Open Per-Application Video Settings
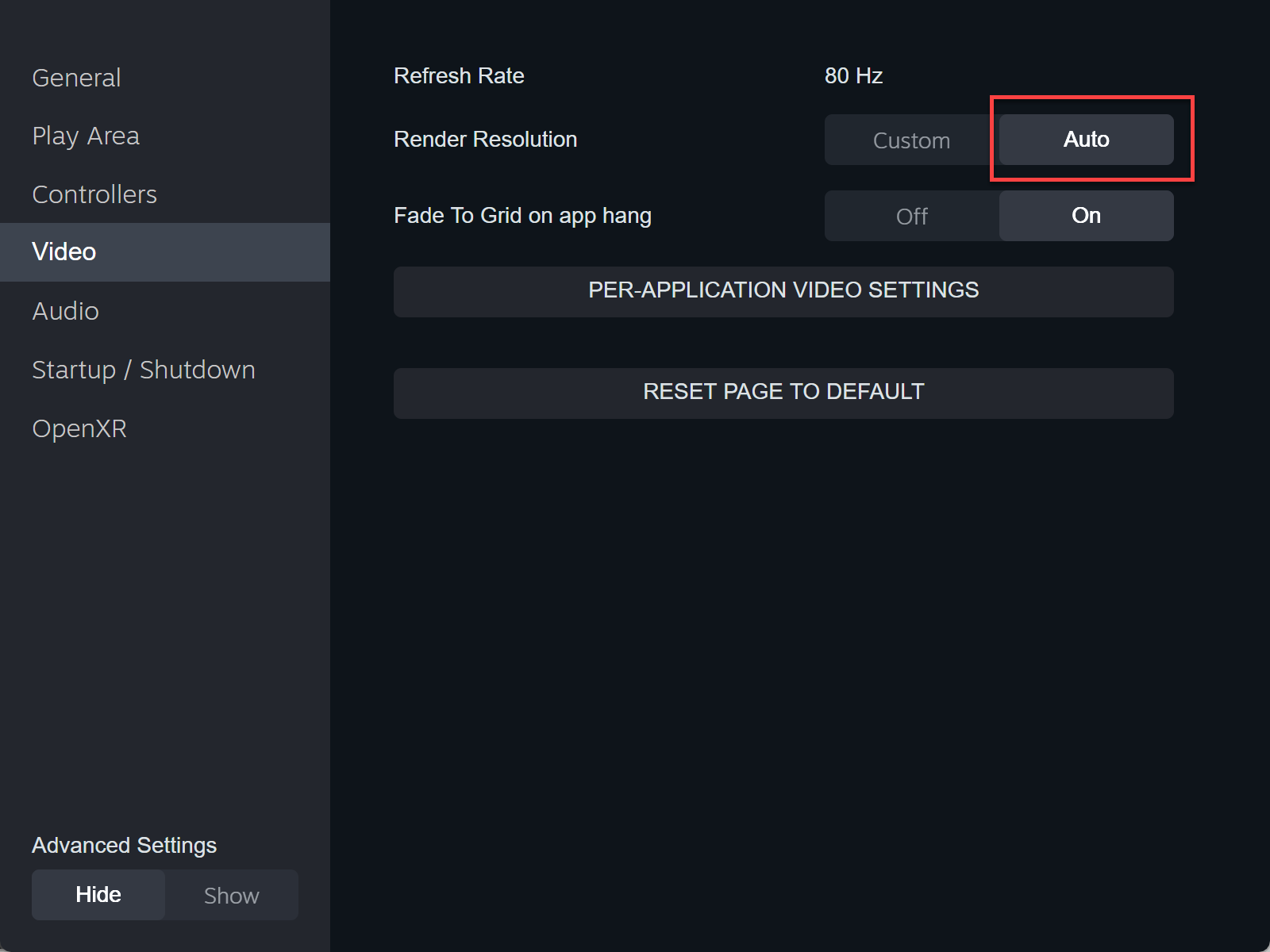The height and width of the screenshot is (952, 1270). (783, 291)
